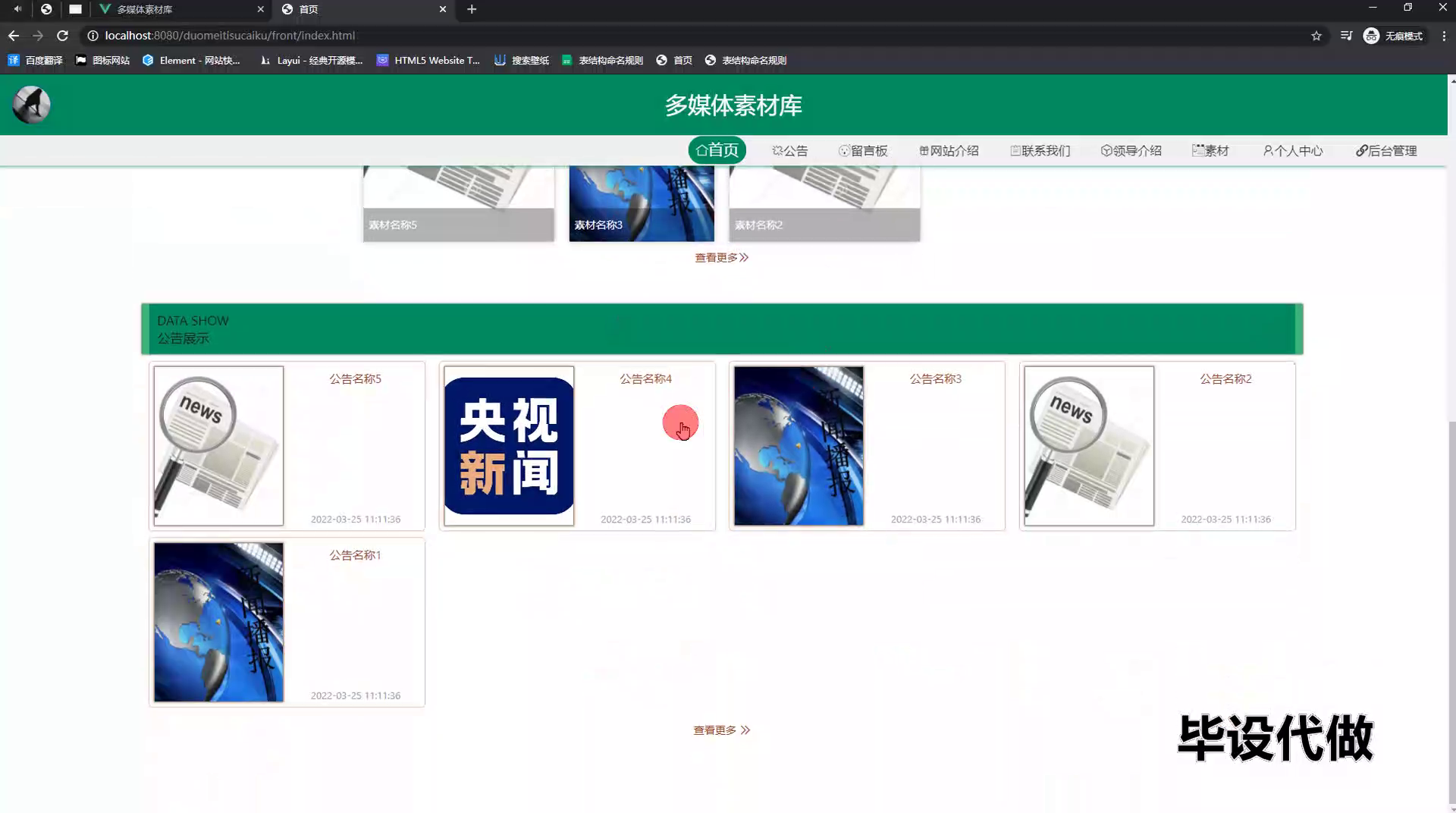
Task: Open 留言板 navigation menu item
Action: [863, 151]
